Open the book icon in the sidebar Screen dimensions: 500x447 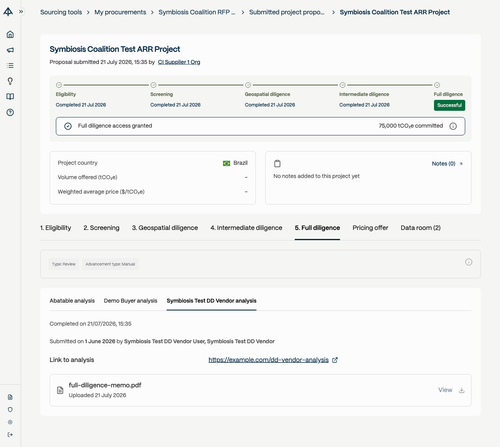(x=10, y=97)
